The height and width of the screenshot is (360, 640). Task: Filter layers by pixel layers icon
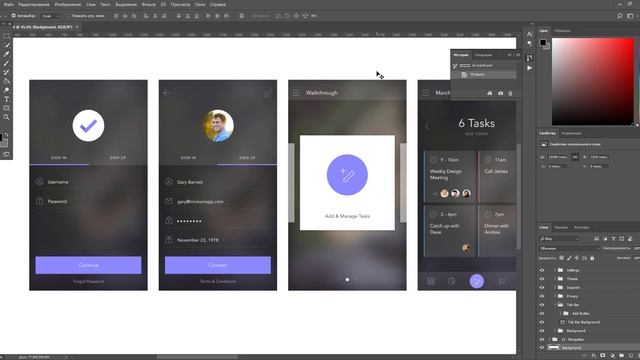[x=596, y=239]
